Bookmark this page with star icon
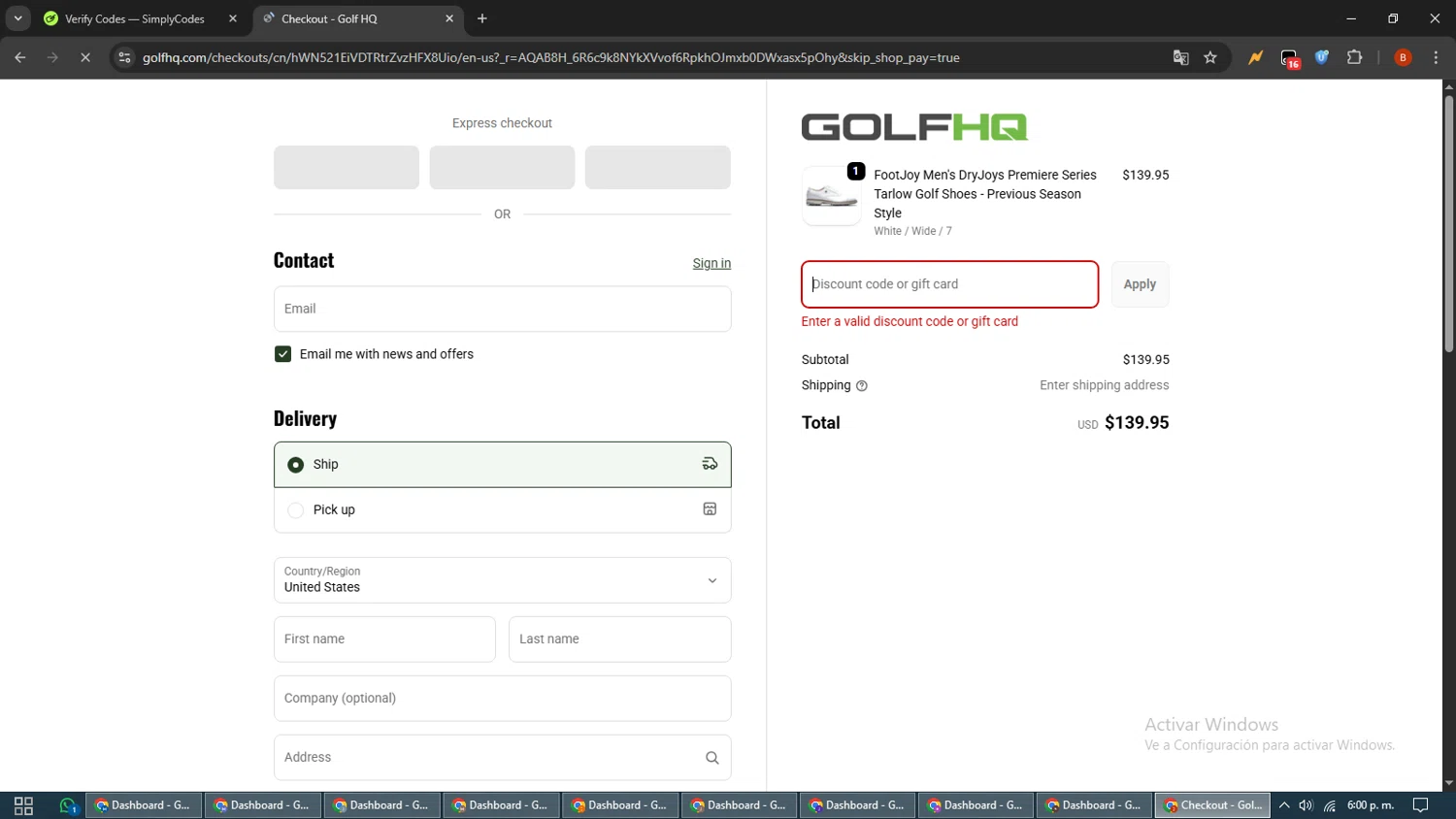Screen dimensions: 1456x819 coord(1210,58)
